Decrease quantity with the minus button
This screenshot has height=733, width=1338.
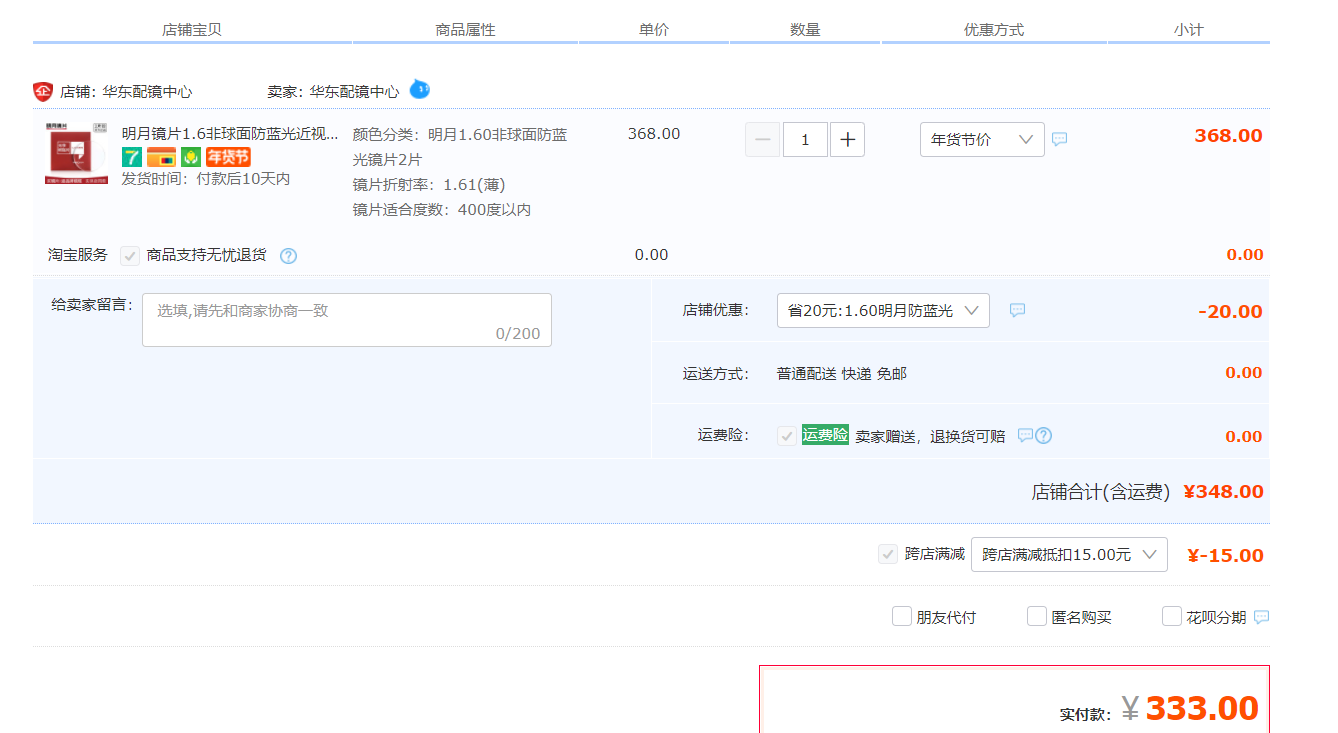pyautogui.click(x=763, y=140)
